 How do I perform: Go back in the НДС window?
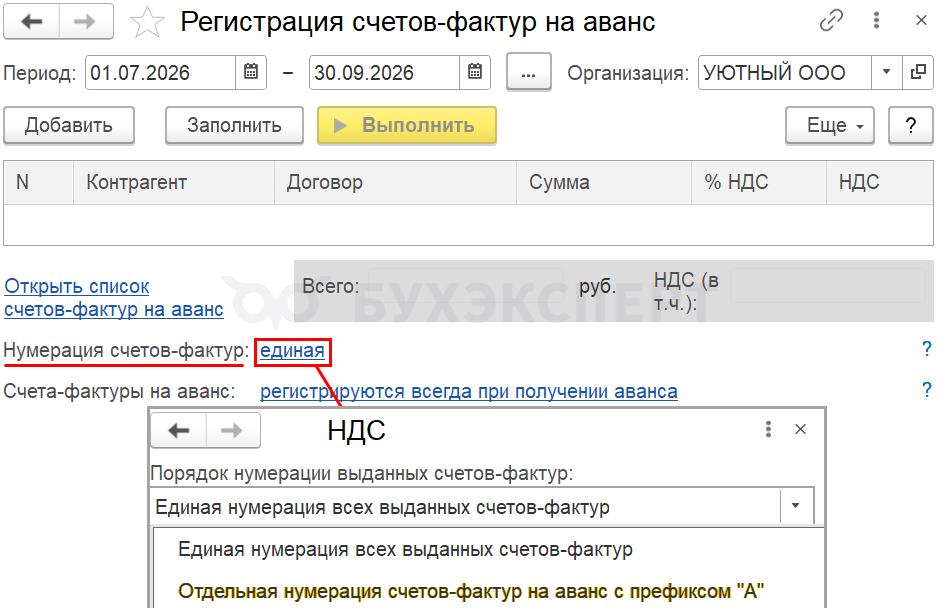coord(178,430)
